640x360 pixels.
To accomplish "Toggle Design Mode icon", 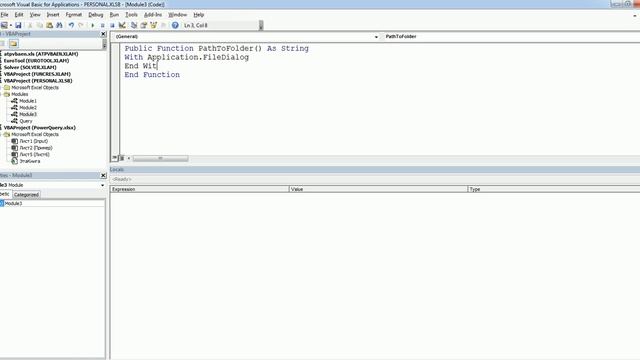I will coord(122,25).
